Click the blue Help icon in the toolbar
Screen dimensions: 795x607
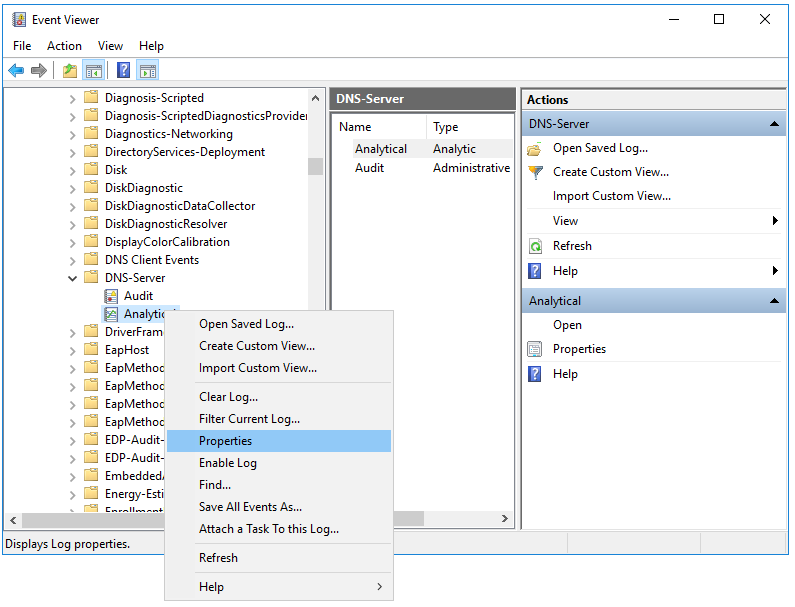pos(123,70)
